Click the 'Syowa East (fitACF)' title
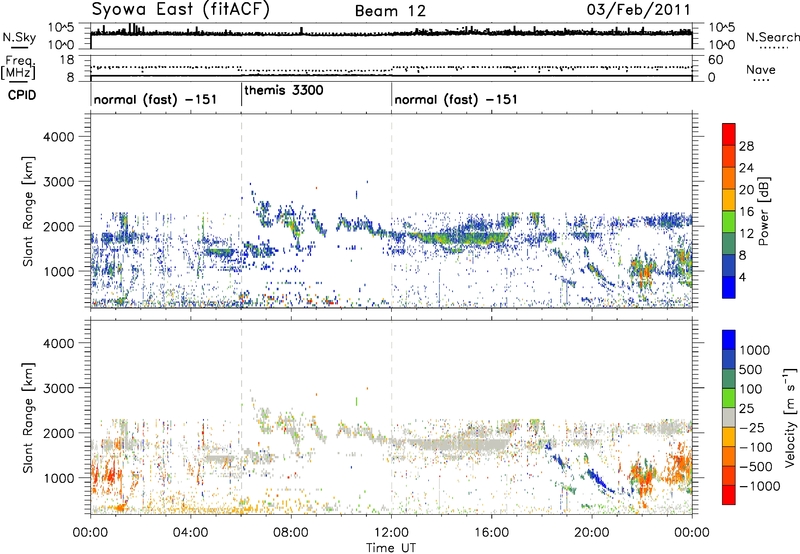This screenshot has width=800, height=554. (180, 9)
